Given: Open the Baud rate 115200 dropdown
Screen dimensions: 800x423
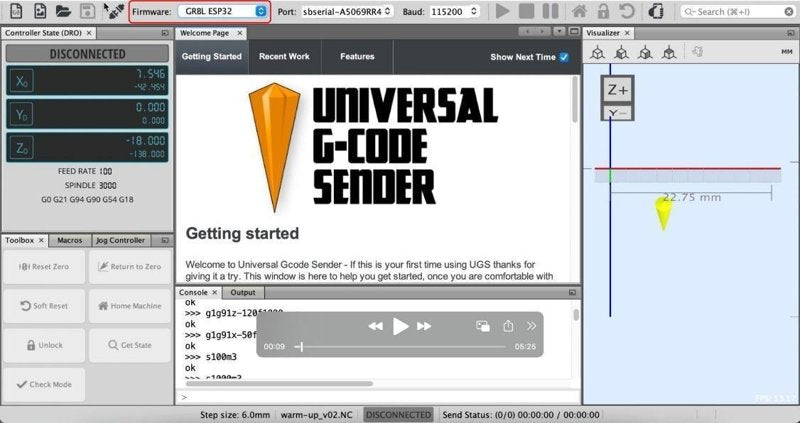Looking at the screenshot, I should pos(455,11).
